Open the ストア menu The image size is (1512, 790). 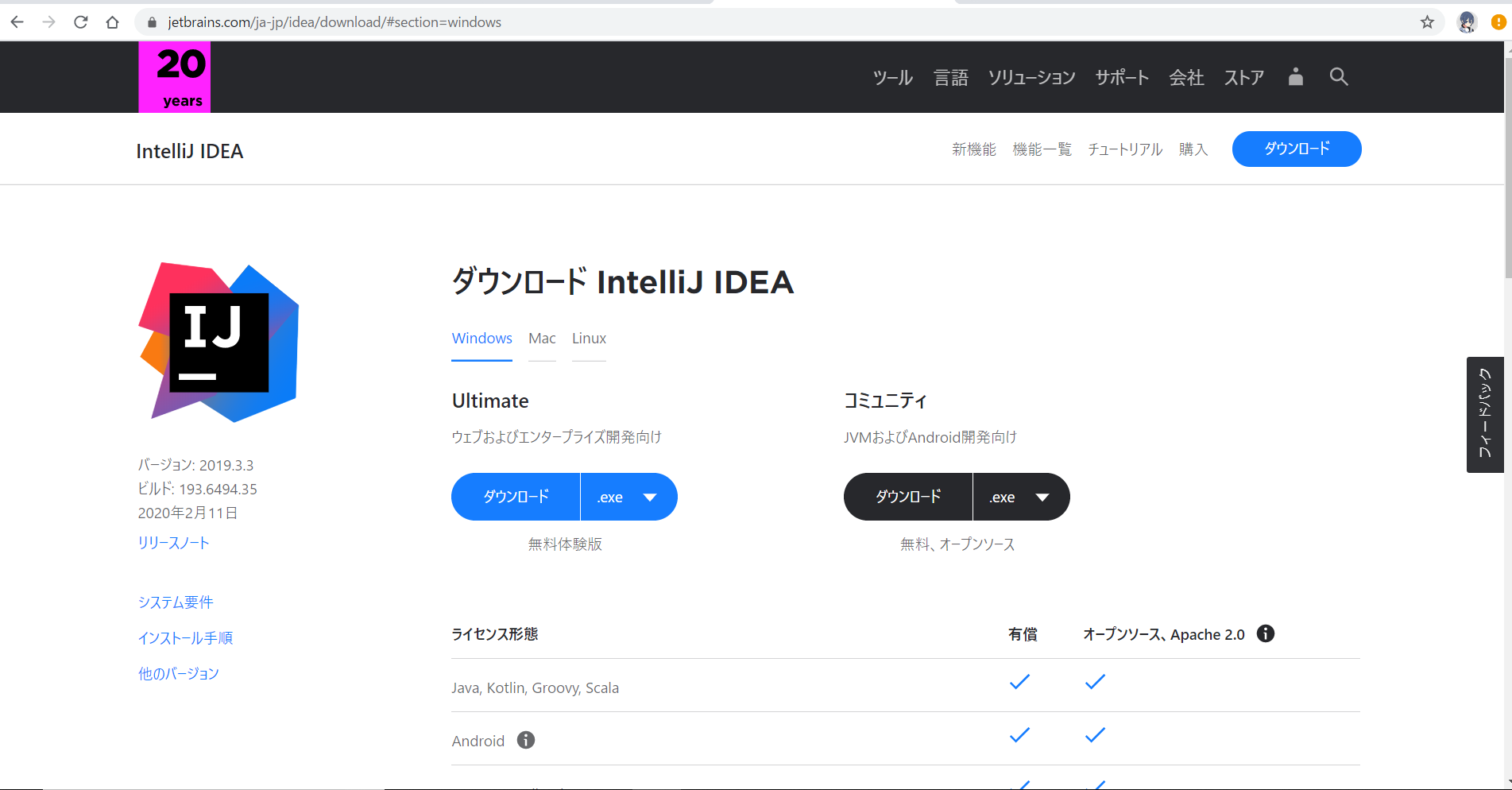coord(1244,77)
